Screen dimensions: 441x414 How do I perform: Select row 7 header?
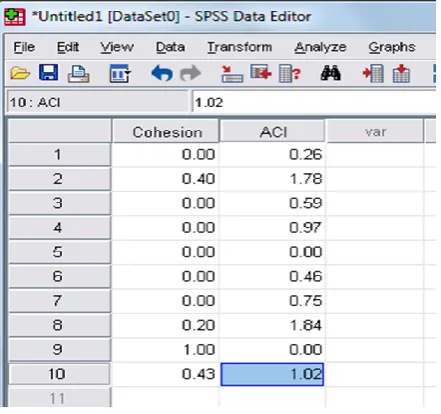coord(60,301)
